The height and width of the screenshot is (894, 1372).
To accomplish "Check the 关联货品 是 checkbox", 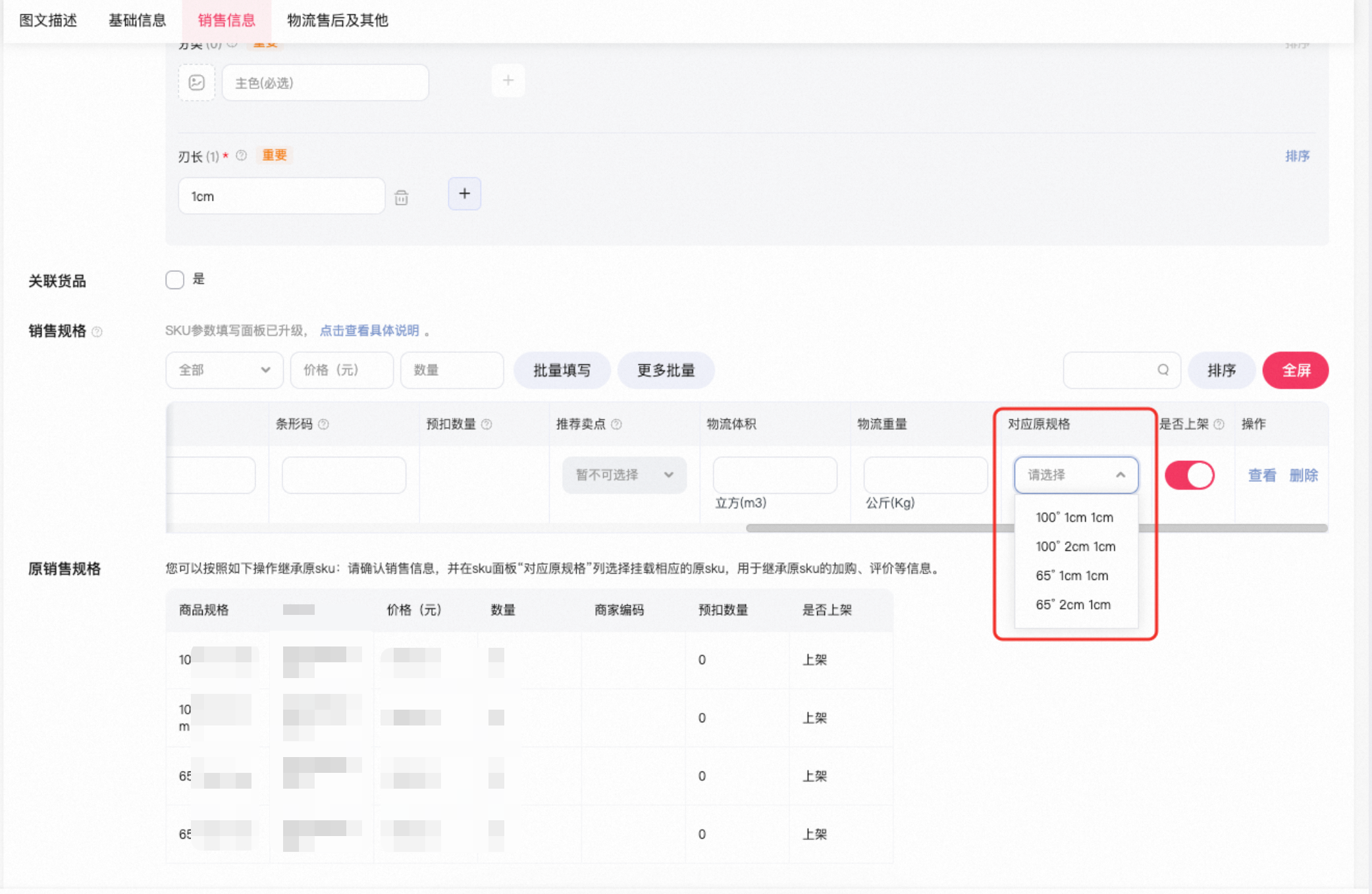I will coord(174,280).
